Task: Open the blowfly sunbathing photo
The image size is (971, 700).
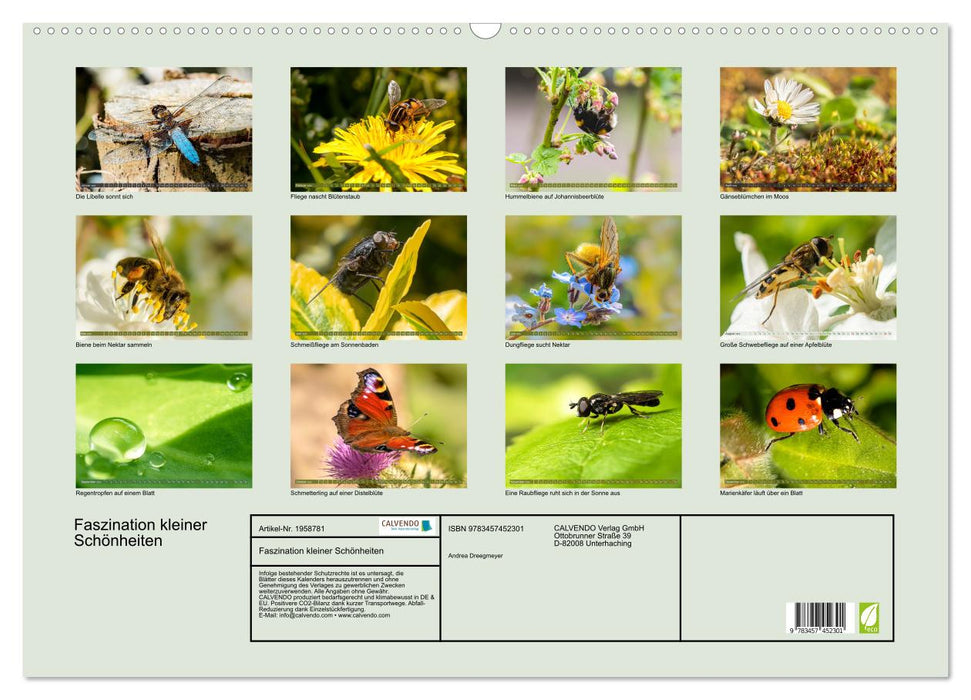Action: 378,277
